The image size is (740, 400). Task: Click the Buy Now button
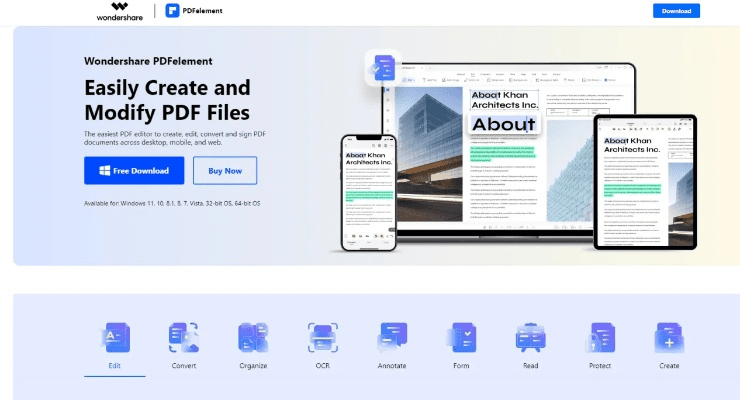(x=225, y=170)
